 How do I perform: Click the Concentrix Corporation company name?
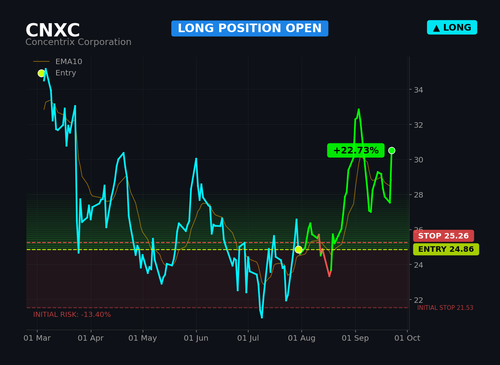click(78, 42)
